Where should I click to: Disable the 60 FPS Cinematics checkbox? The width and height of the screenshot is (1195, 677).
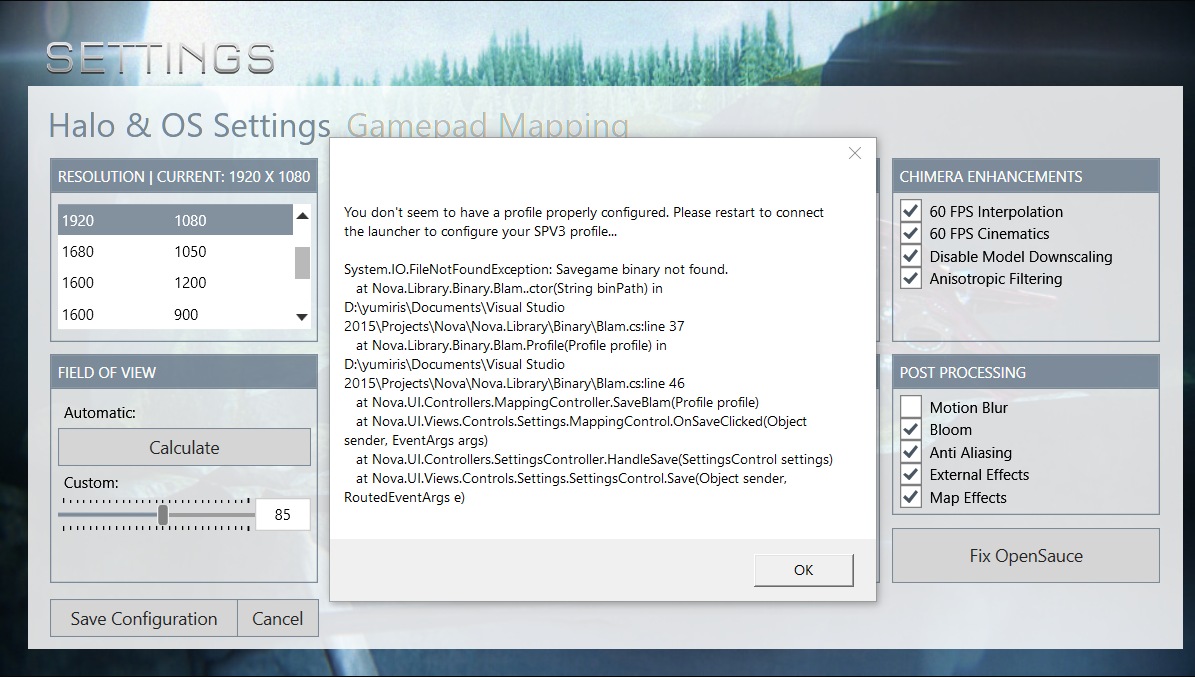(911, 233)
